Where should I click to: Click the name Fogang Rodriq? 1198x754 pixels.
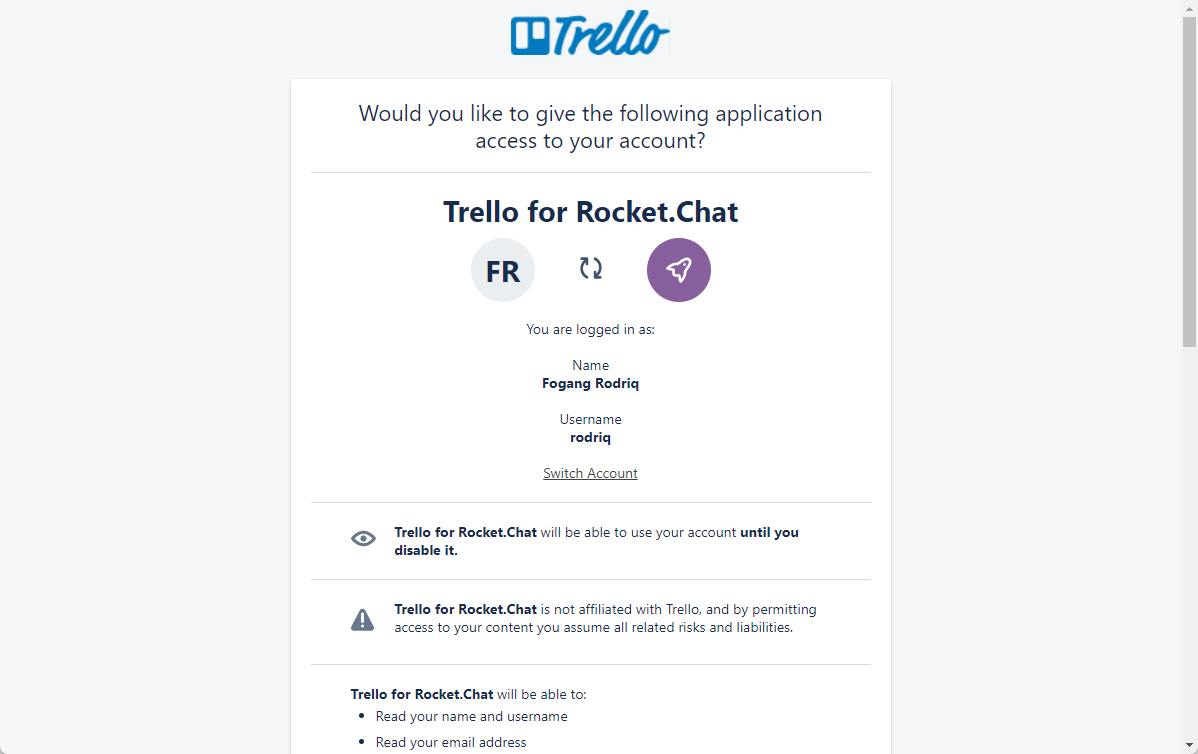[x=591, y=383]
